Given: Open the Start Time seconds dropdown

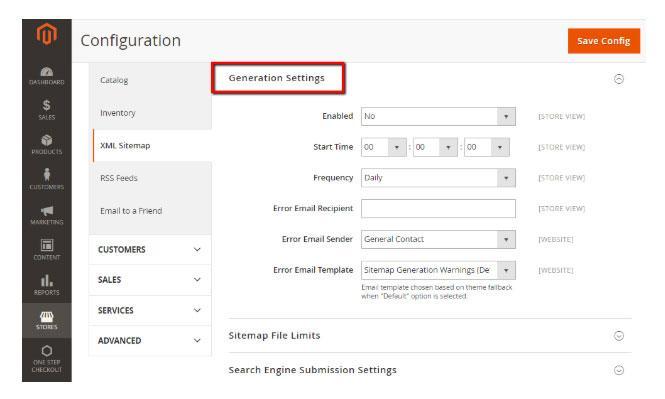Looking at the screenshot, I should tap(487, 147).
